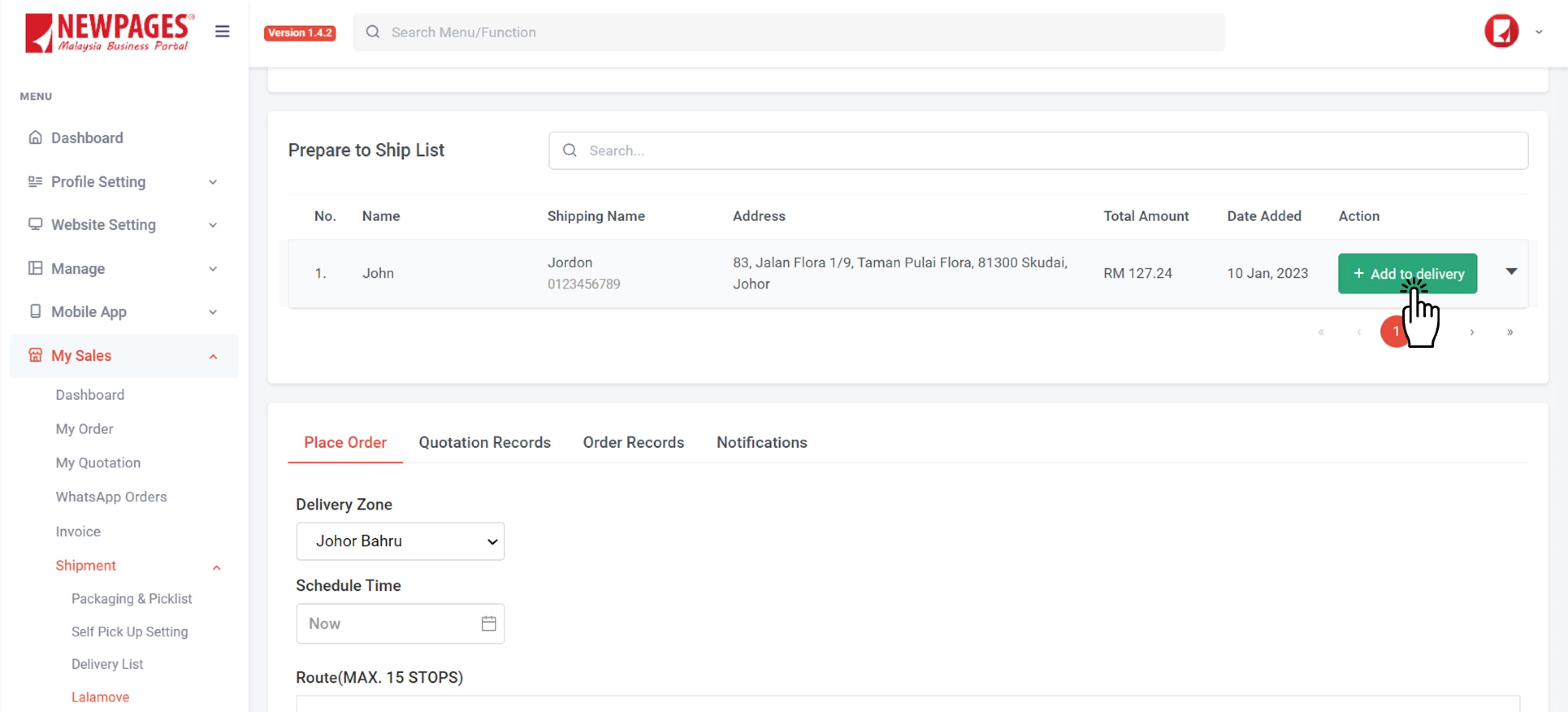Viewport: 1568px width, 712px height.
Task: Open My Quotation menu item
Action: [x=97, y=463]
